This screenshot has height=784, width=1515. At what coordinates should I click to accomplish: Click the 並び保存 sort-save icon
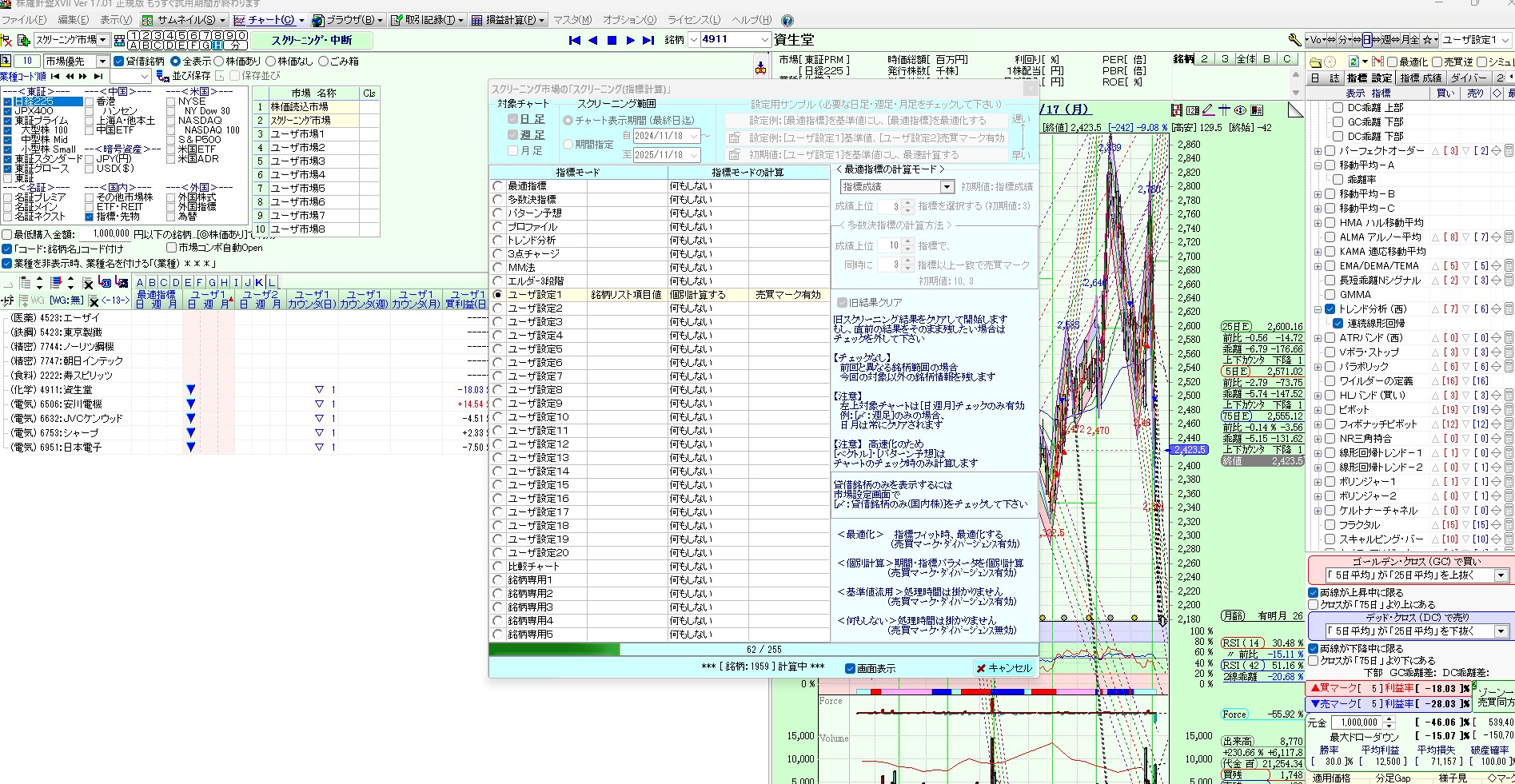pos(163,76)
